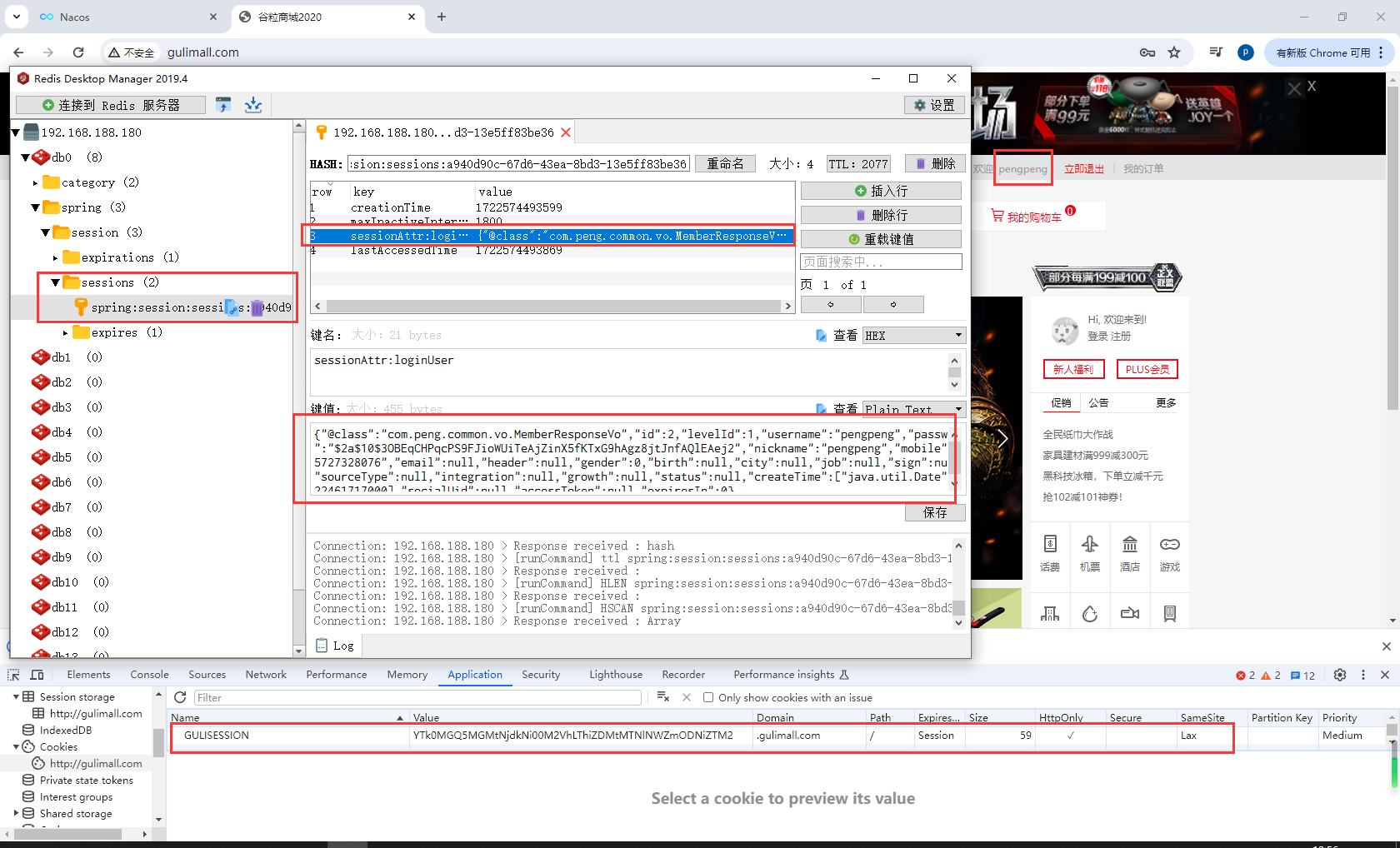The image size is (1400, 848).
Task: Select the sessionAttr:loginUser hash row
Action: click(552, 236)
